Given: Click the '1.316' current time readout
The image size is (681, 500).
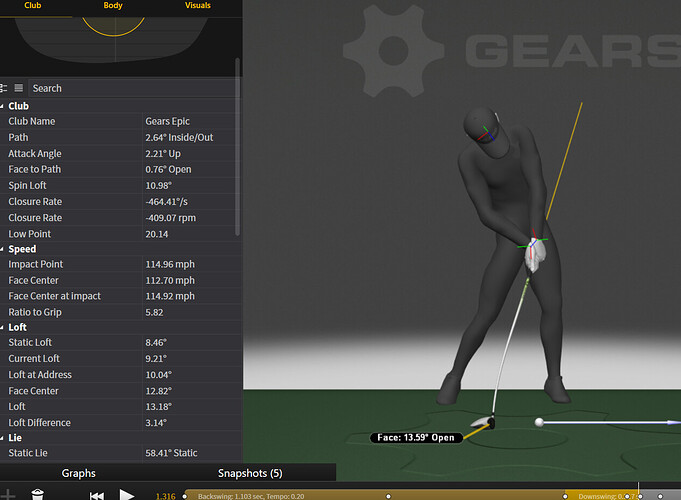Looking at the screenshot, I should (165, 496).
